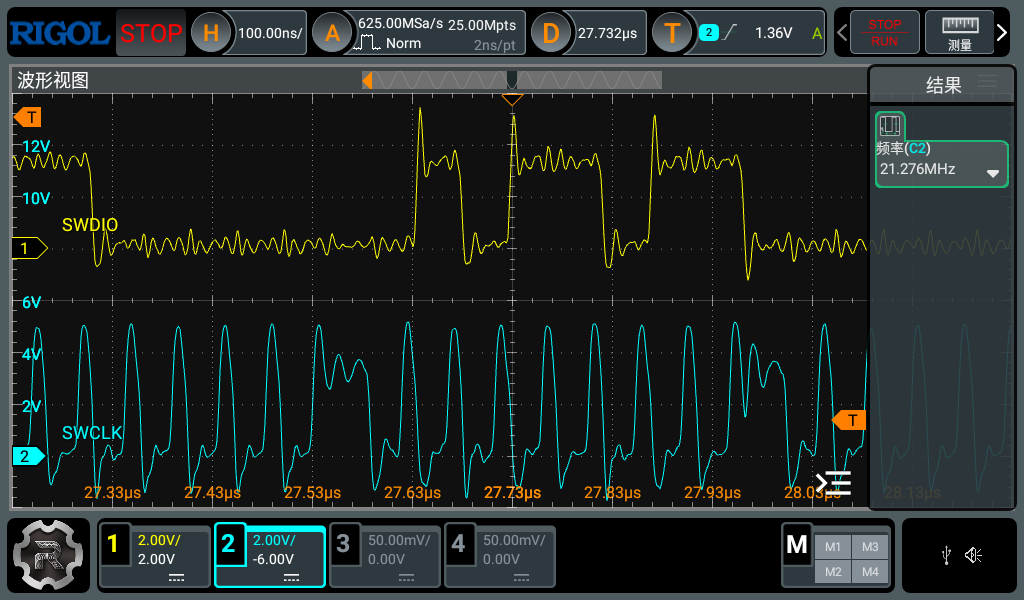Select the 频率(C2) 21.276MHz measurement
Viewport: 1024px width, 600px height.
click(x=942, y=164)
